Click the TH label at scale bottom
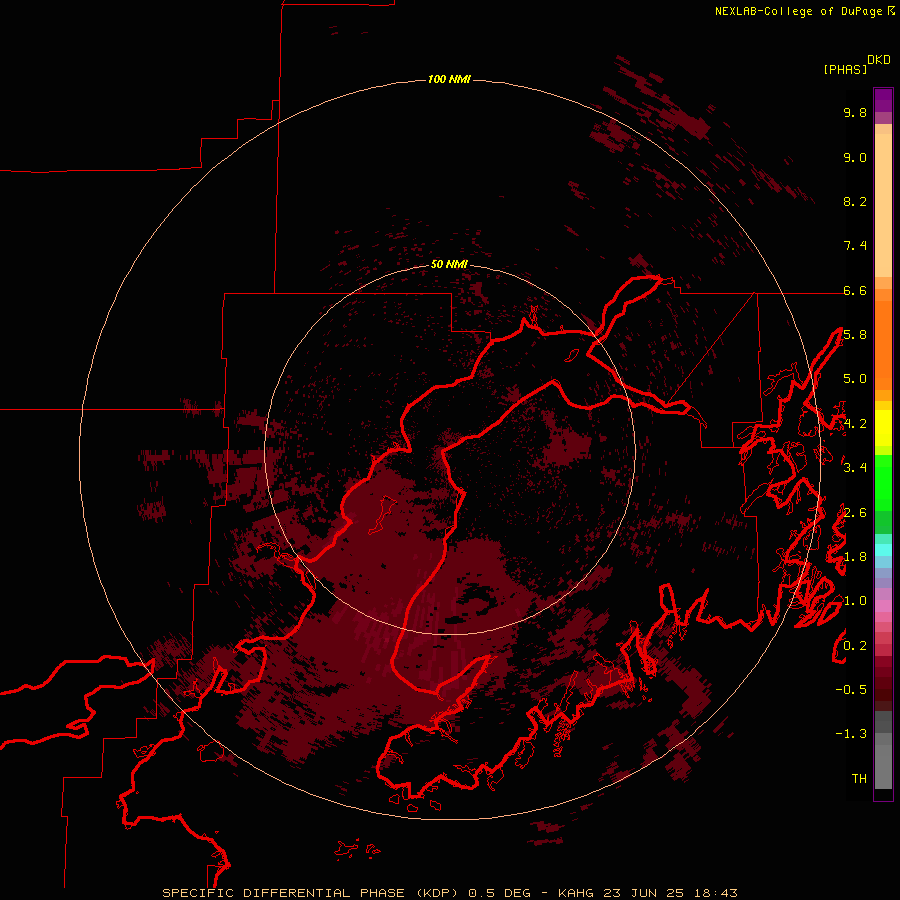900x900 pixels. [859, 779]
